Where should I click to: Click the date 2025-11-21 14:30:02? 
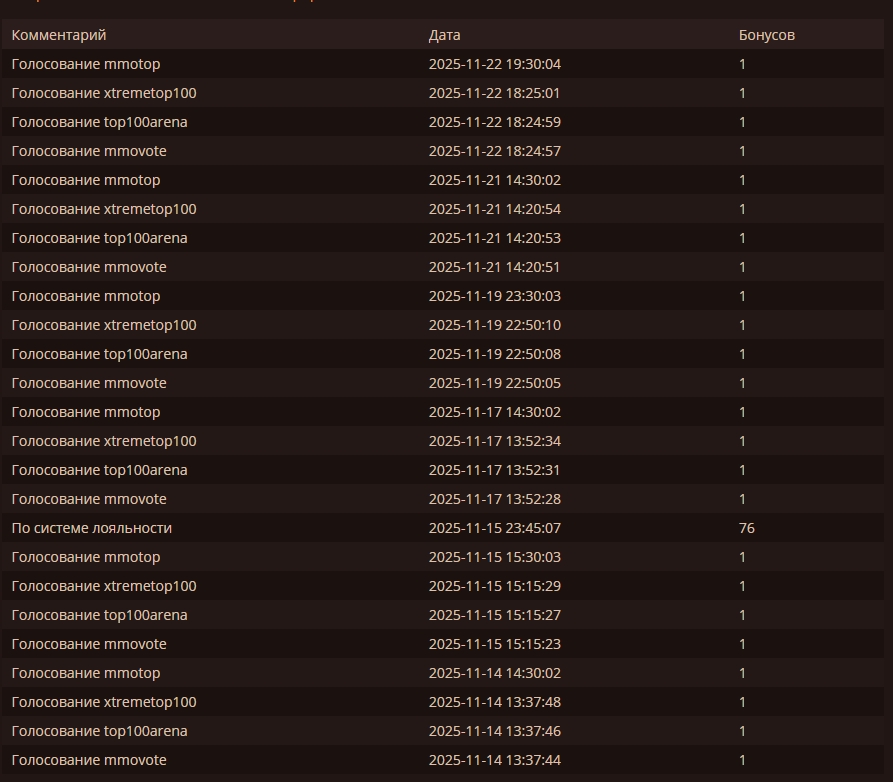pos(494,180)
